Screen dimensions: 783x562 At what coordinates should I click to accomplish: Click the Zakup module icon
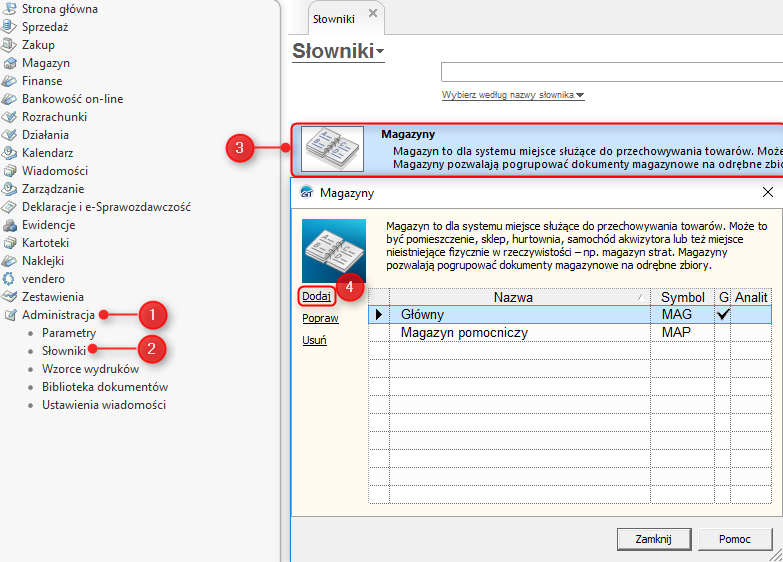pos(9,44)
